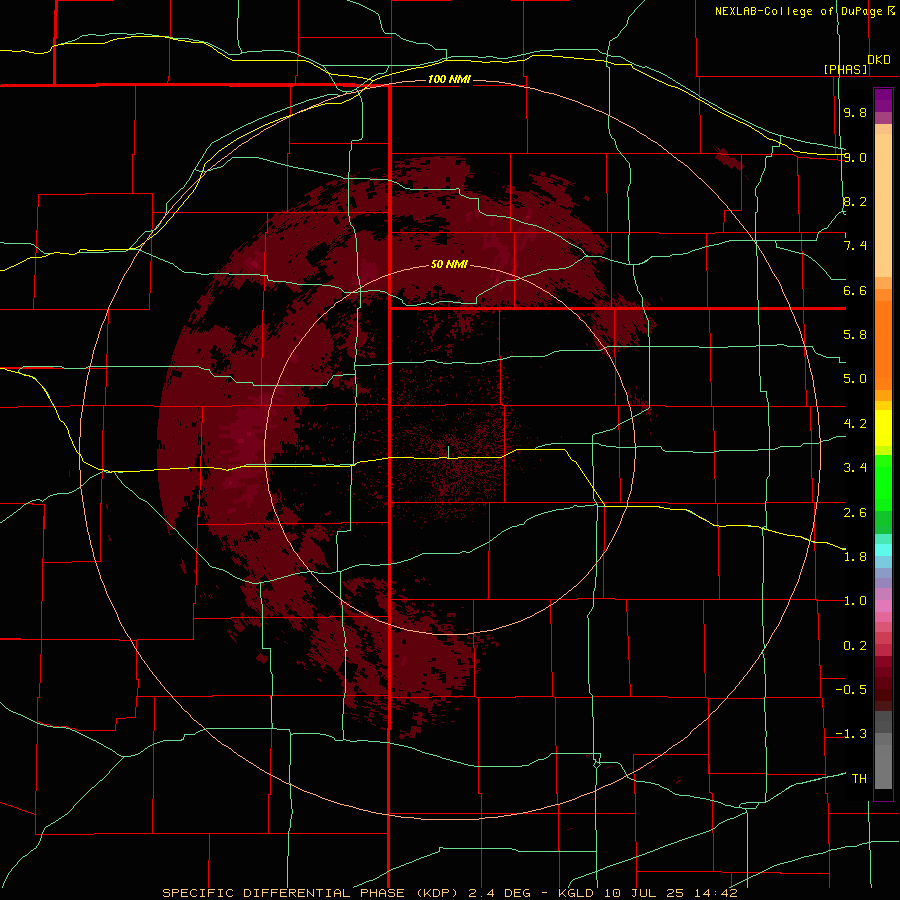Click the 100 NMI range ring label

[449, 79]
